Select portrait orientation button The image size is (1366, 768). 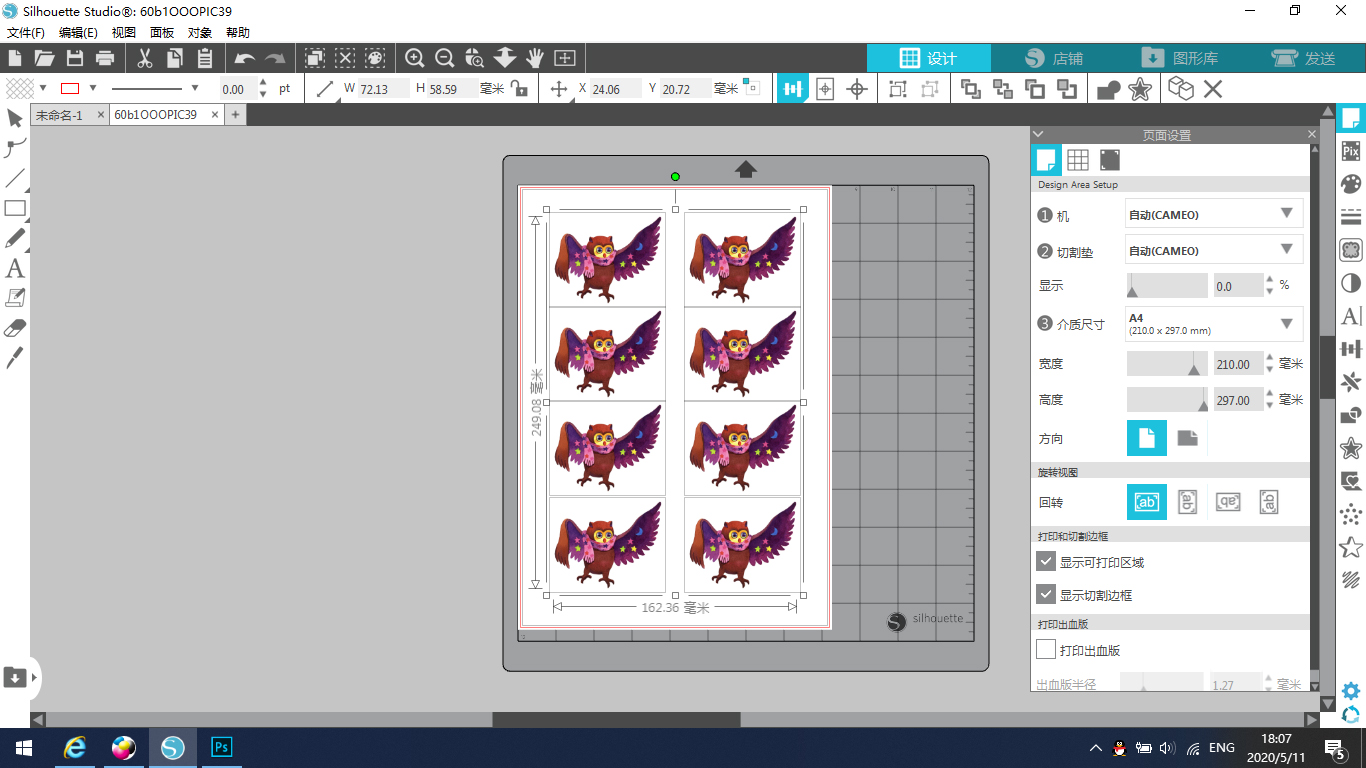pyautogui.click(x=1147, y=438)
